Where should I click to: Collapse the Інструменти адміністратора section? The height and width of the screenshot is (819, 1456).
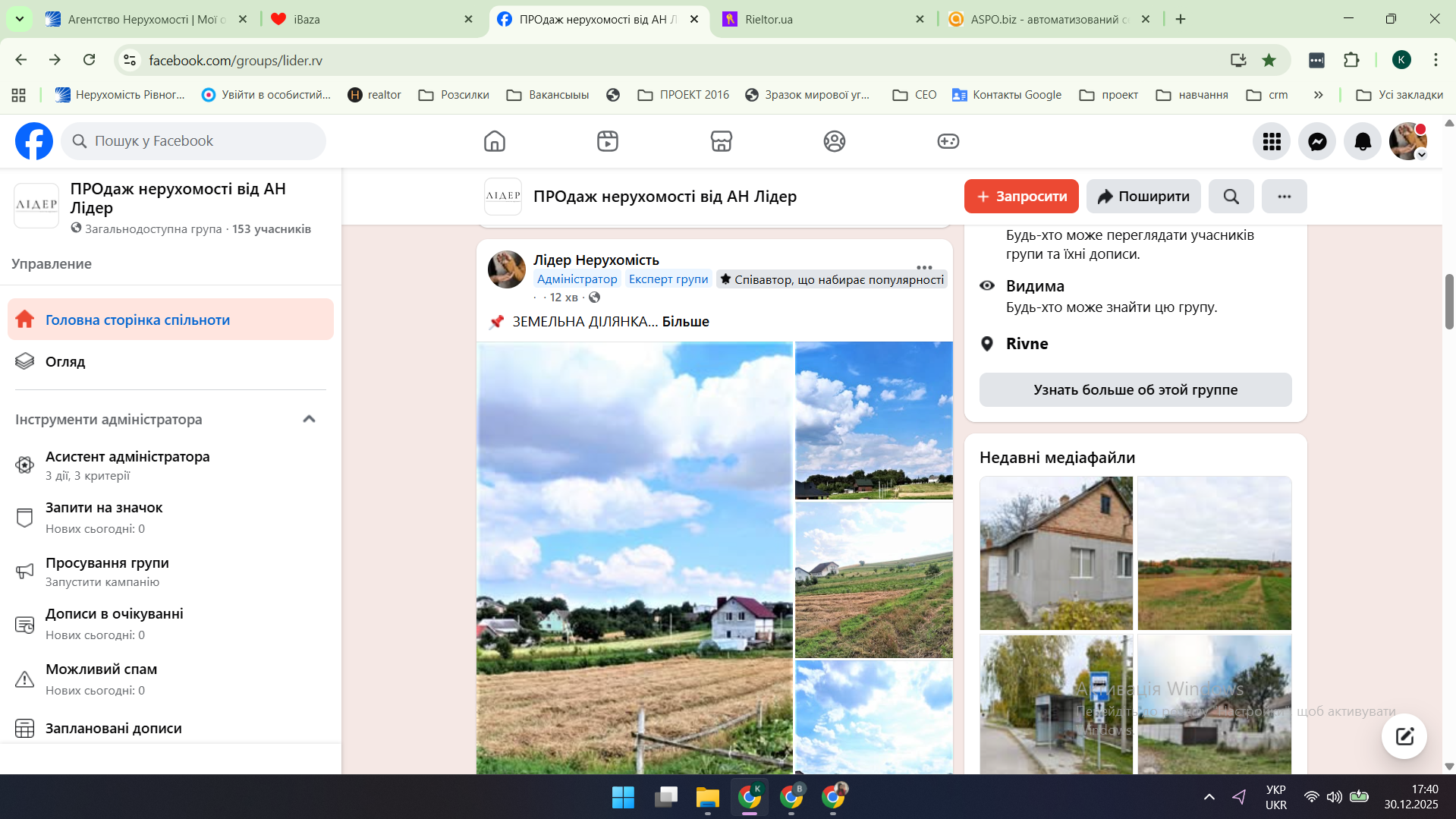[309, 419]
